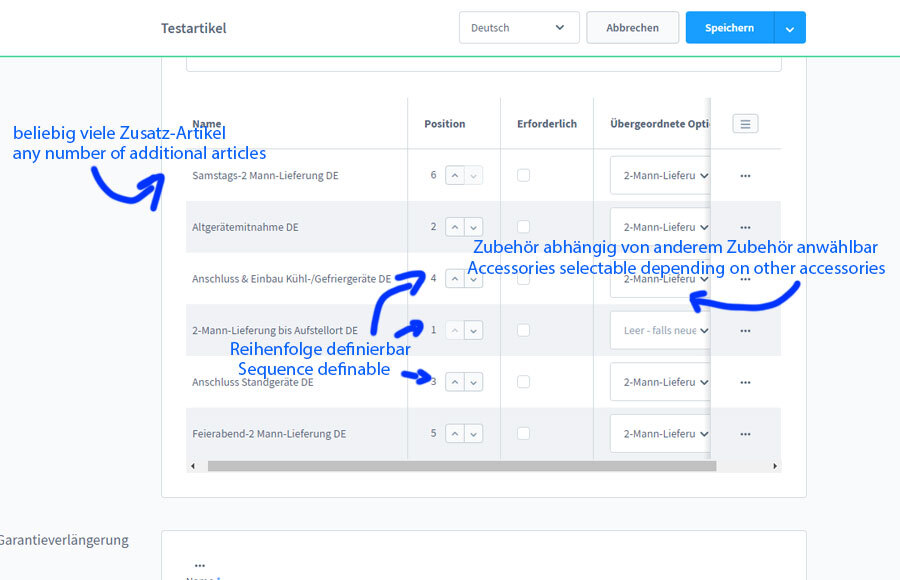This screenshot has height=580, width=900.
Task: Tick Erforderlich checkbox for Samstags-2 Mann-Lieferung DE
Action: coord(523,175)
